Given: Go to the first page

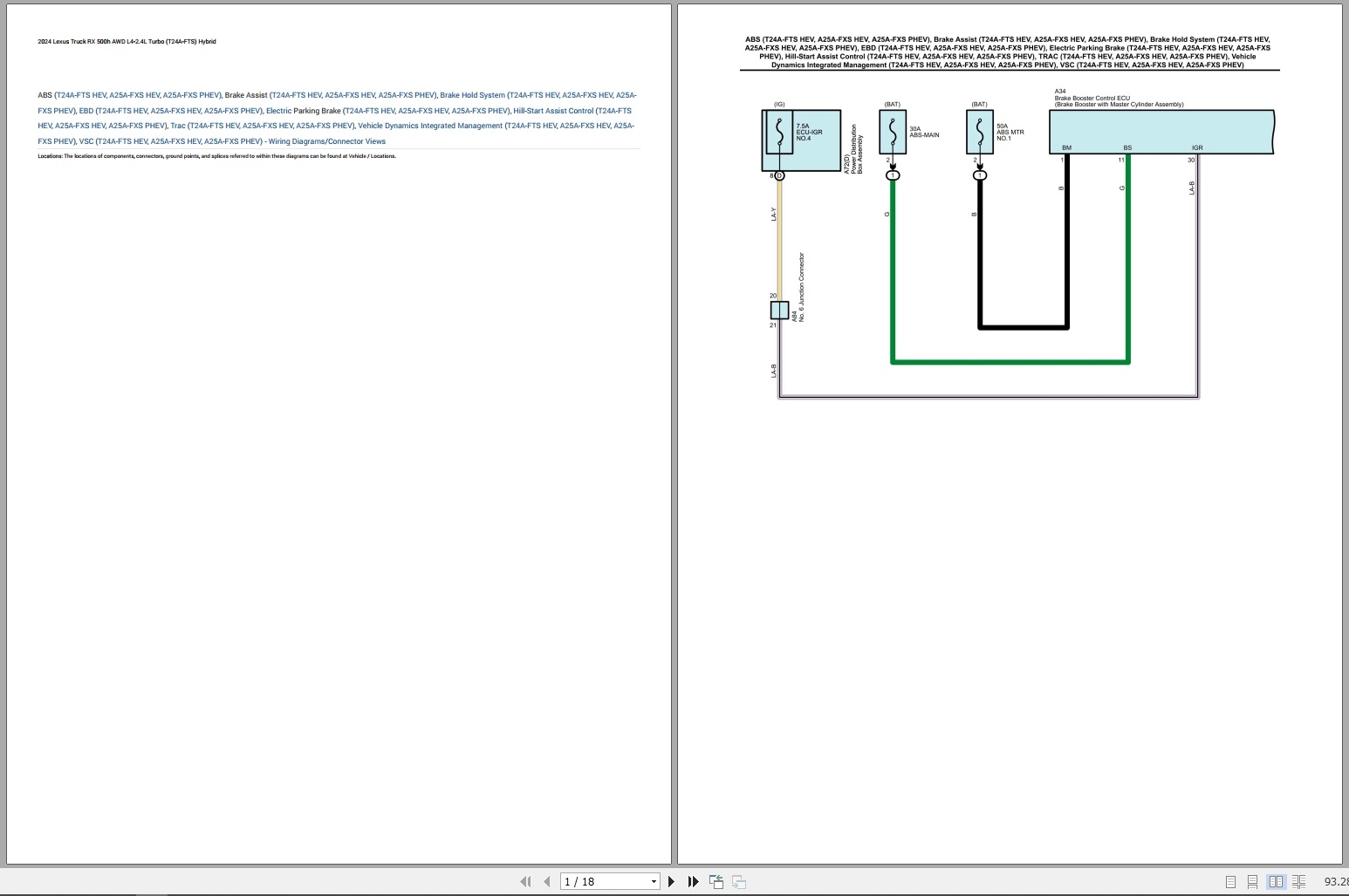Looking at the screenshot, I should click(525, 882).
